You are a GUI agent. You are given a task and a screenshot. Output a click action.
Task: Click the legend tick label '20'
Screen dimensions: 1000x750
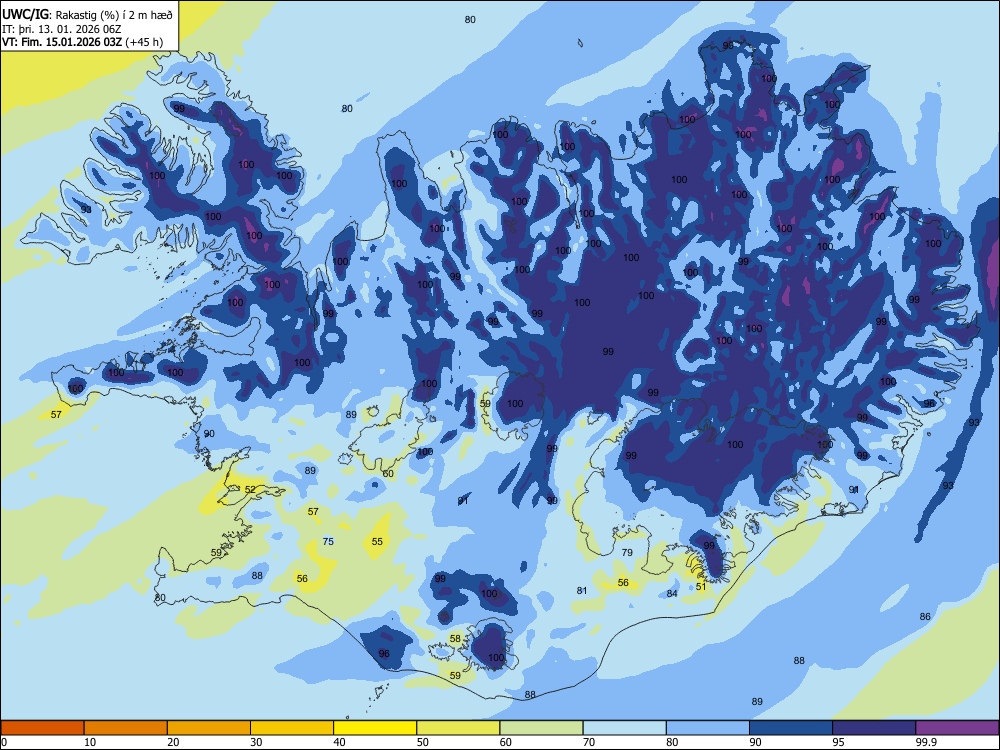click(x=173, y=742)
